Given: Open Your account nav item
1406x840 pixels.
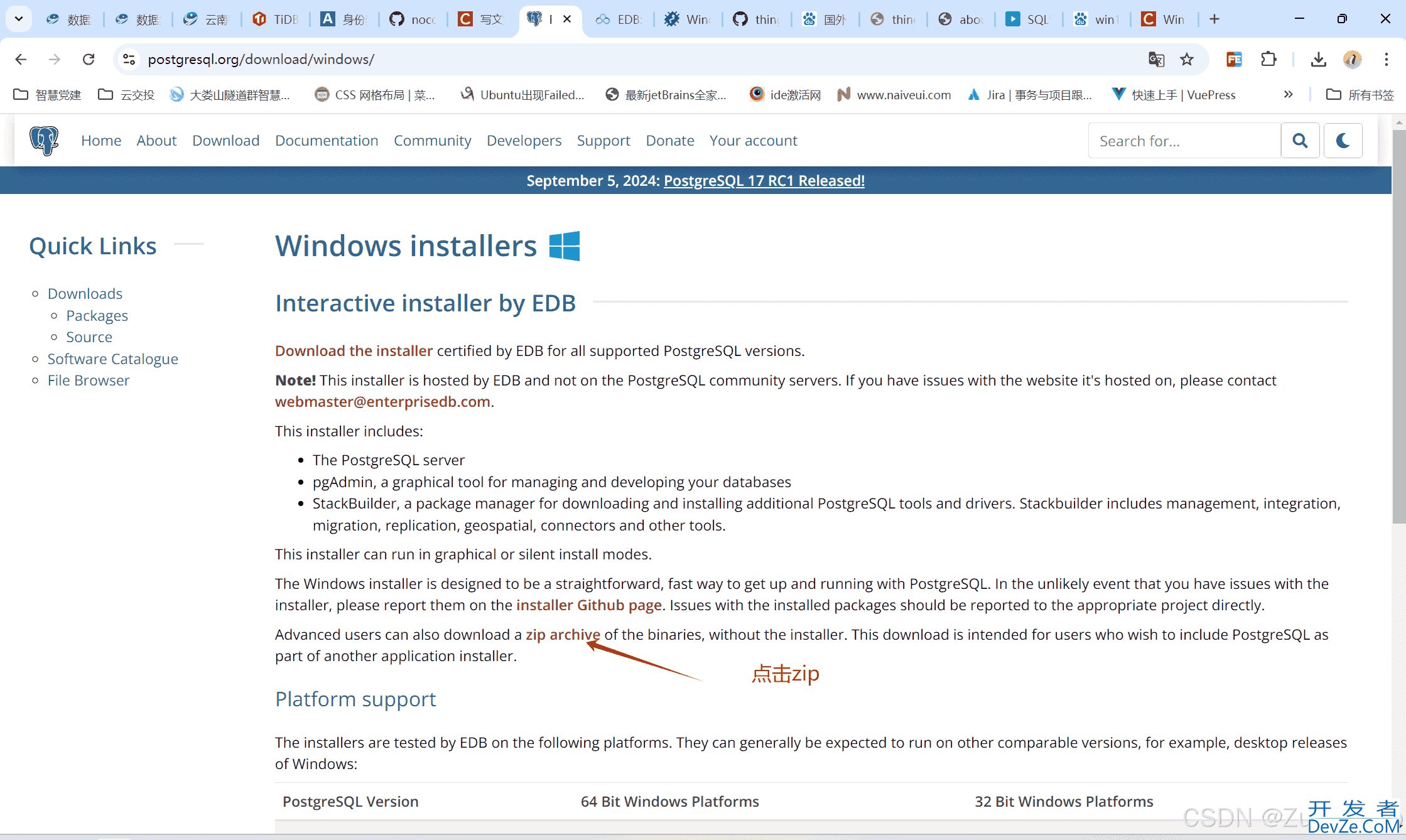Looking at the screenshot, I should pos(753,141).
